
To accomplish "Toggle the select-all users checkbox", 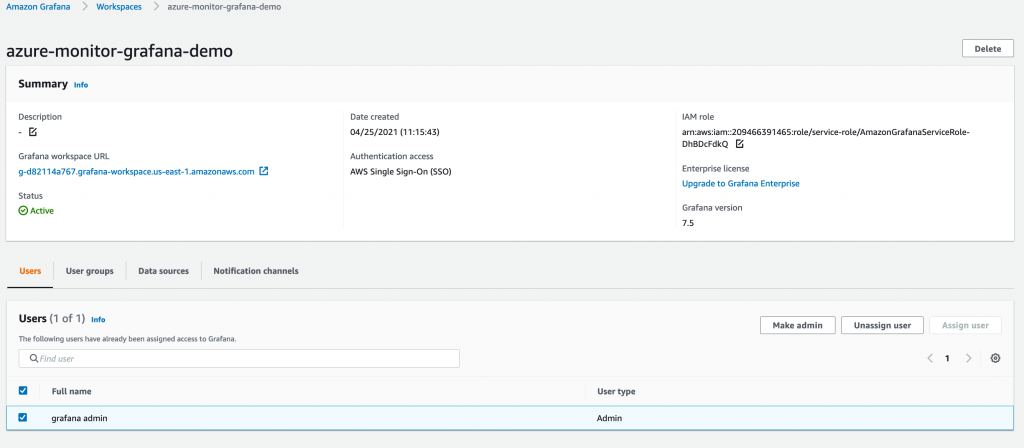I will tap(23, 391).
